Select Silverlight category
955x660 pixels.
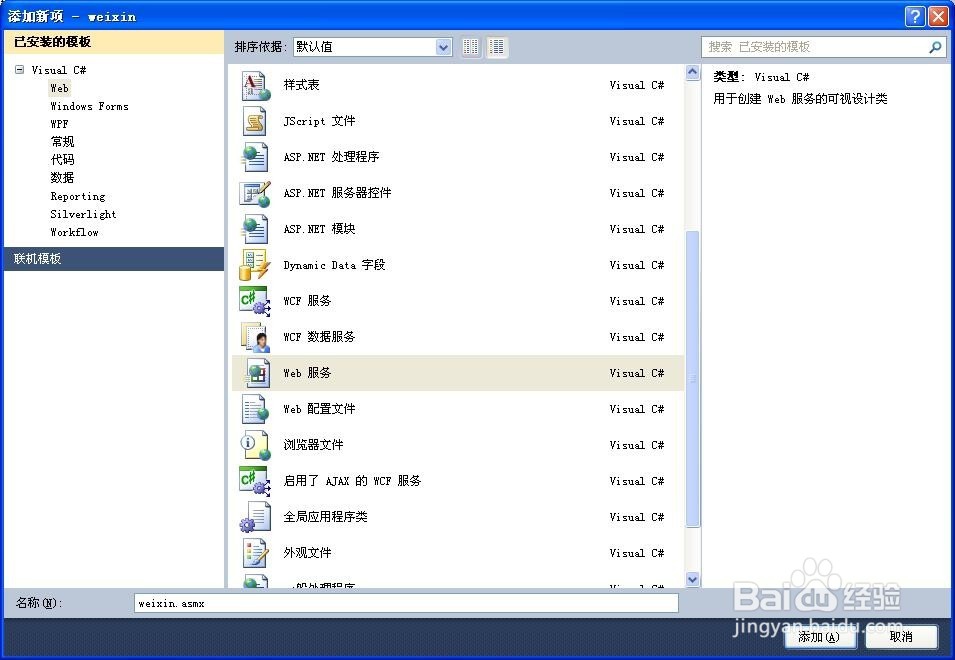(x=83, y=214)
